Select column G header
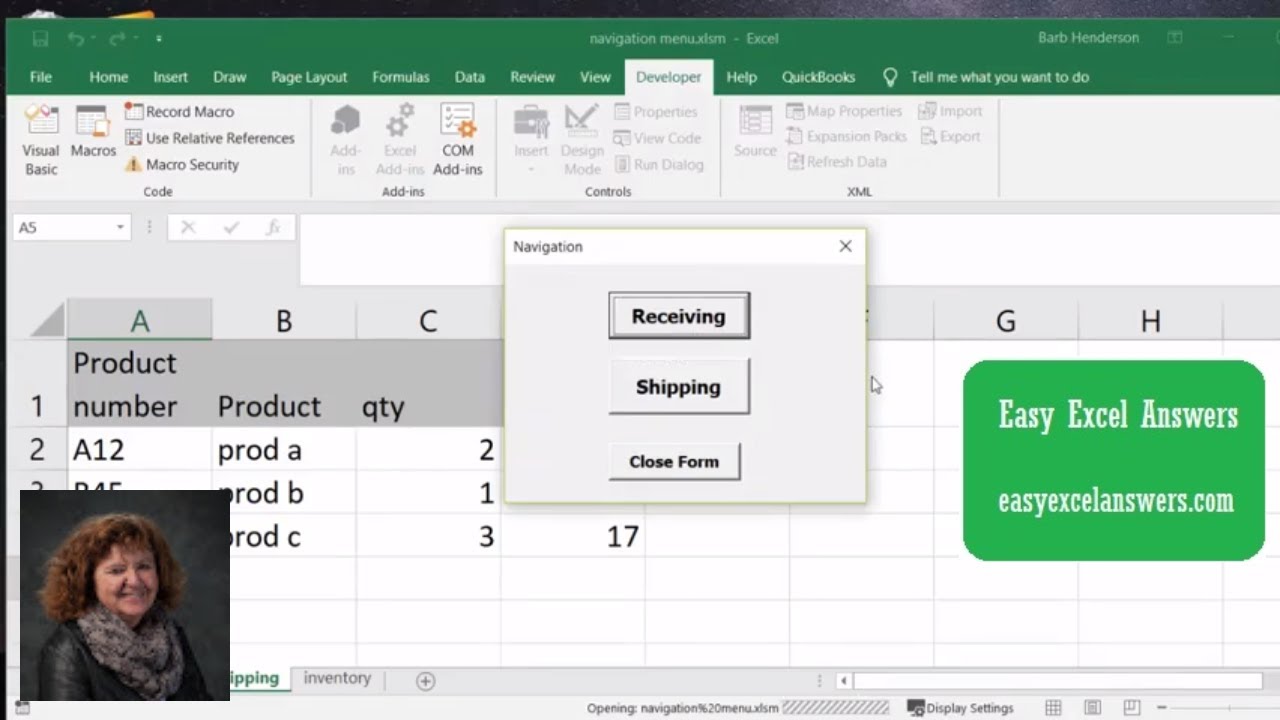Screen dimensions: 1280x720 click(x=1006, y=320)
